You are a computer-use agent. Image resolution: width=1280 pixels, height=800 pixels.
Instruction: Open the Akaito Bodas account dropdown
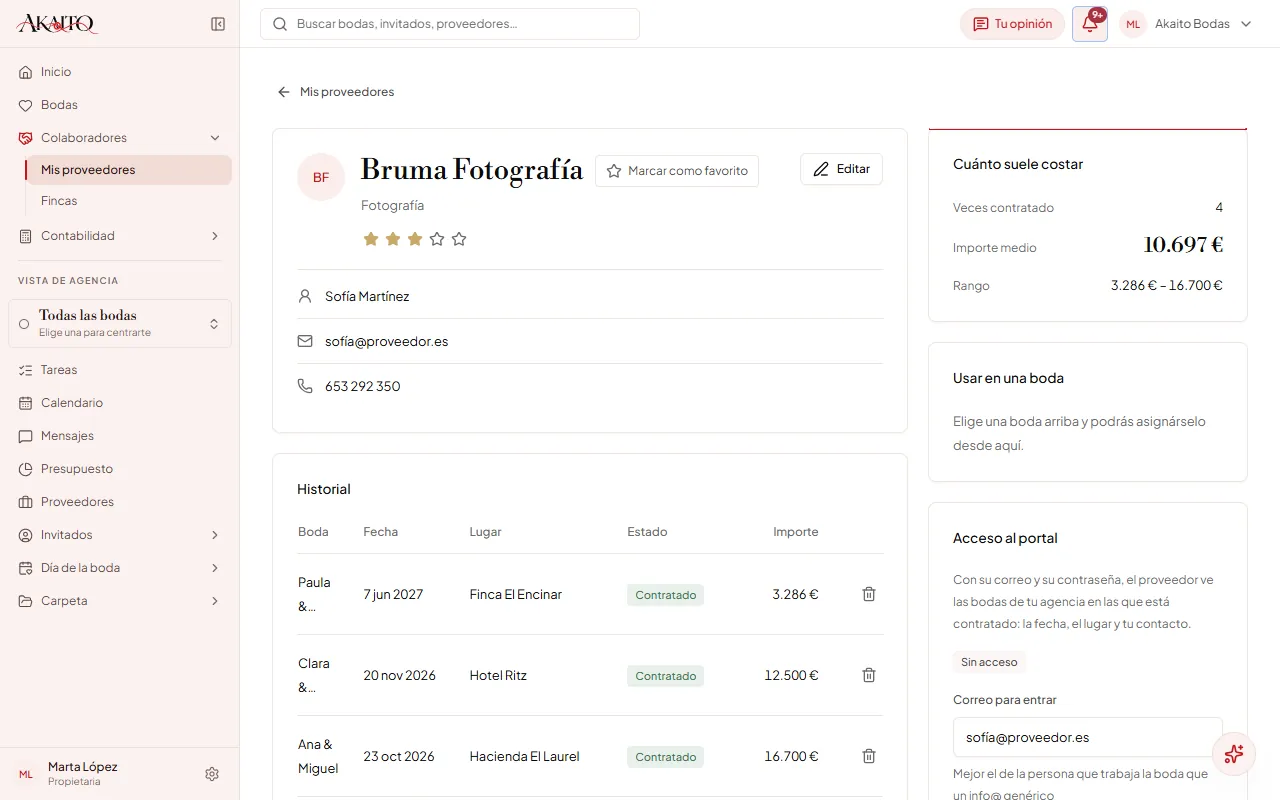[x=1187, y=24]
